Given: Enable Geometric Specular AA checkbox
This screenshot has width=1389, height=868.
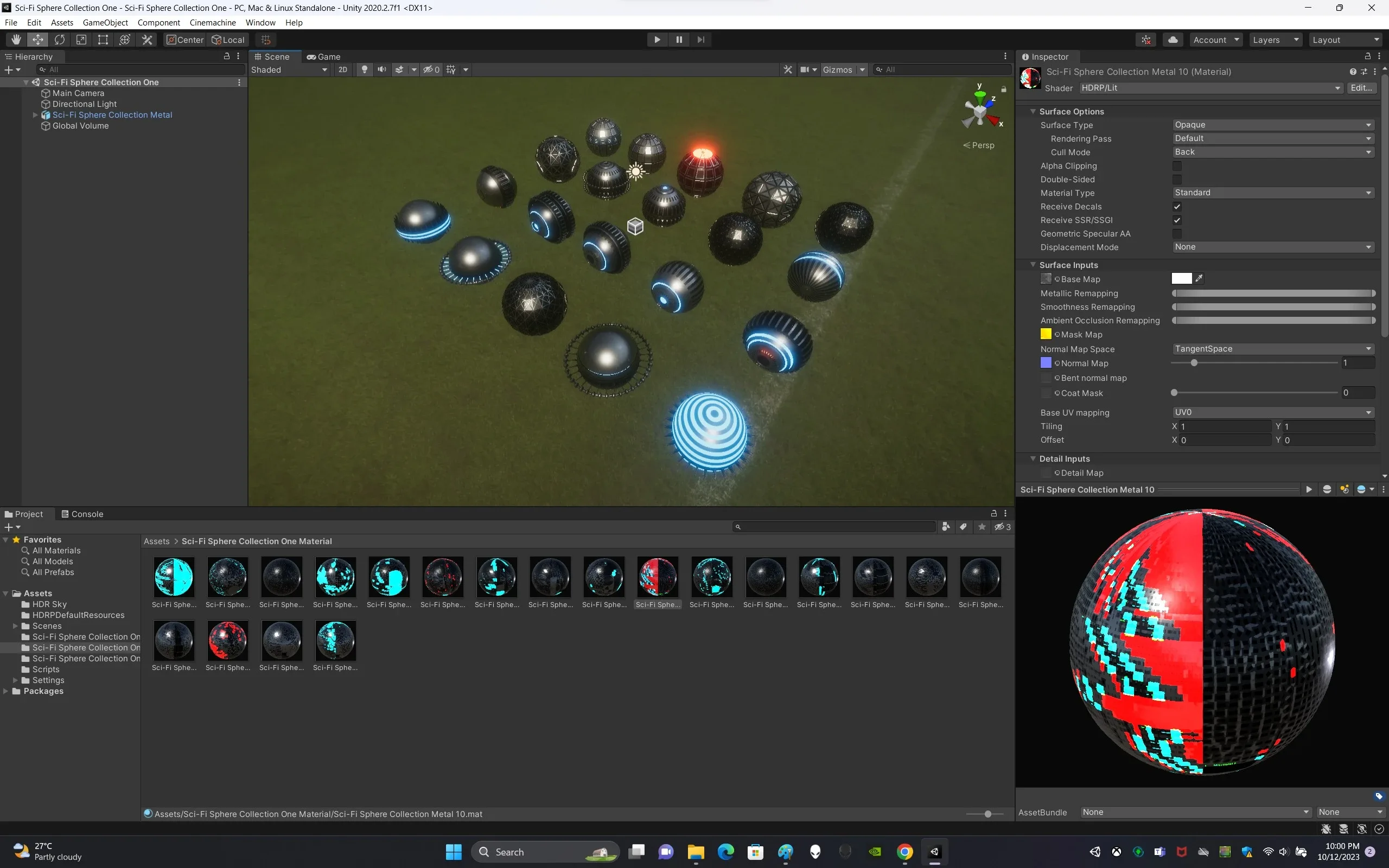Looking at the screenshot, I should (1177, 234).
